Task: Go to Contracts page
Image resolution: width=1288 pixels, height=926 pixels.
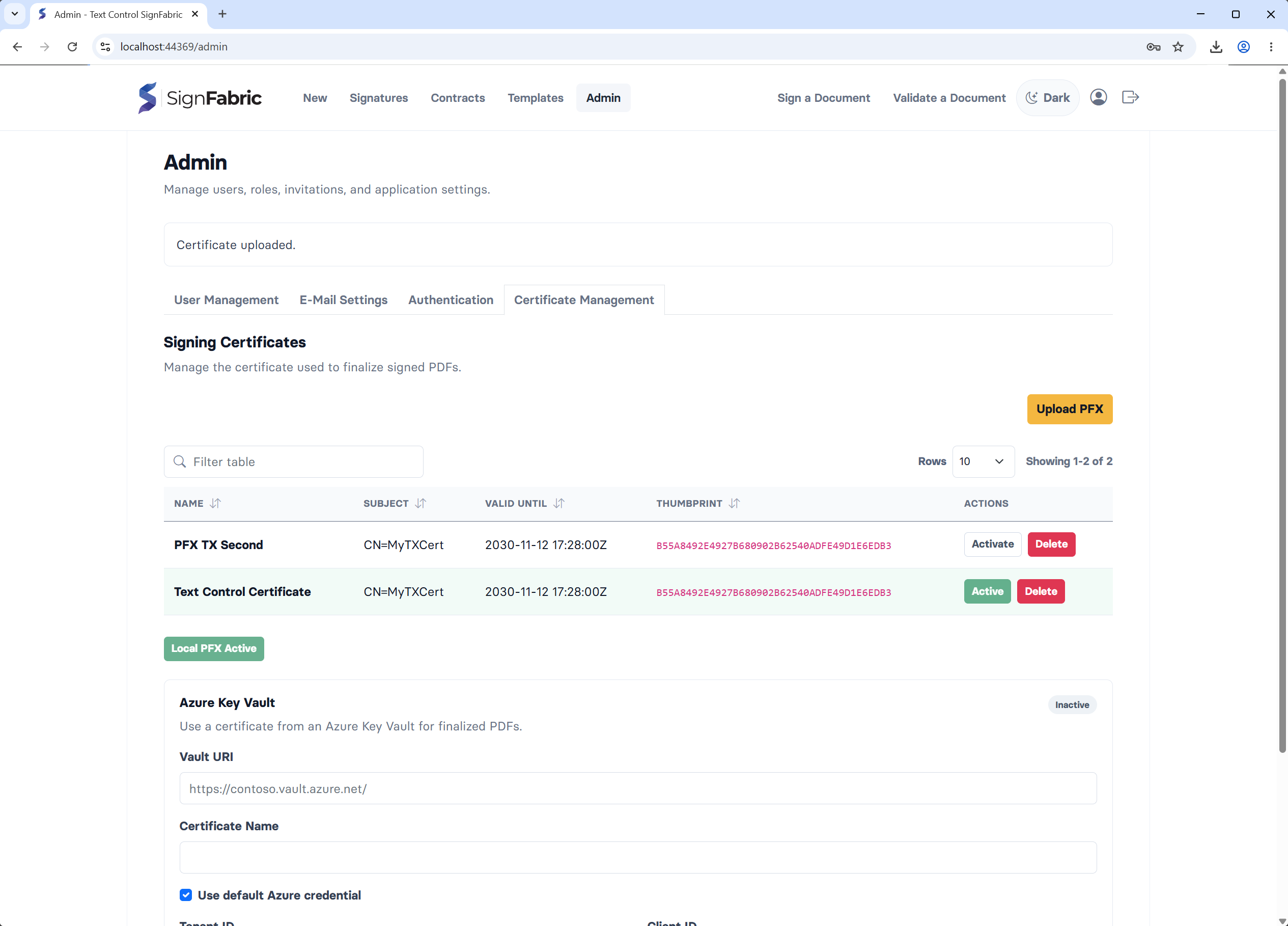Action: tap(458, 98)
